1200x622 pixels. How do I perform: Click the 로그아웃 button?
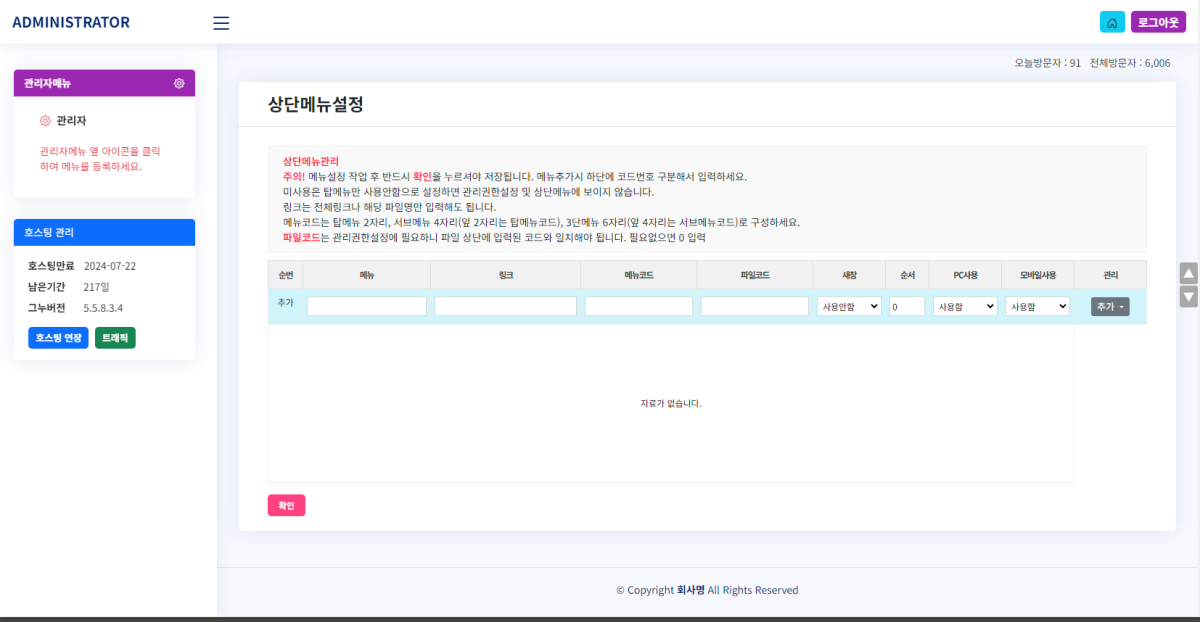(x=1158, y=22)
